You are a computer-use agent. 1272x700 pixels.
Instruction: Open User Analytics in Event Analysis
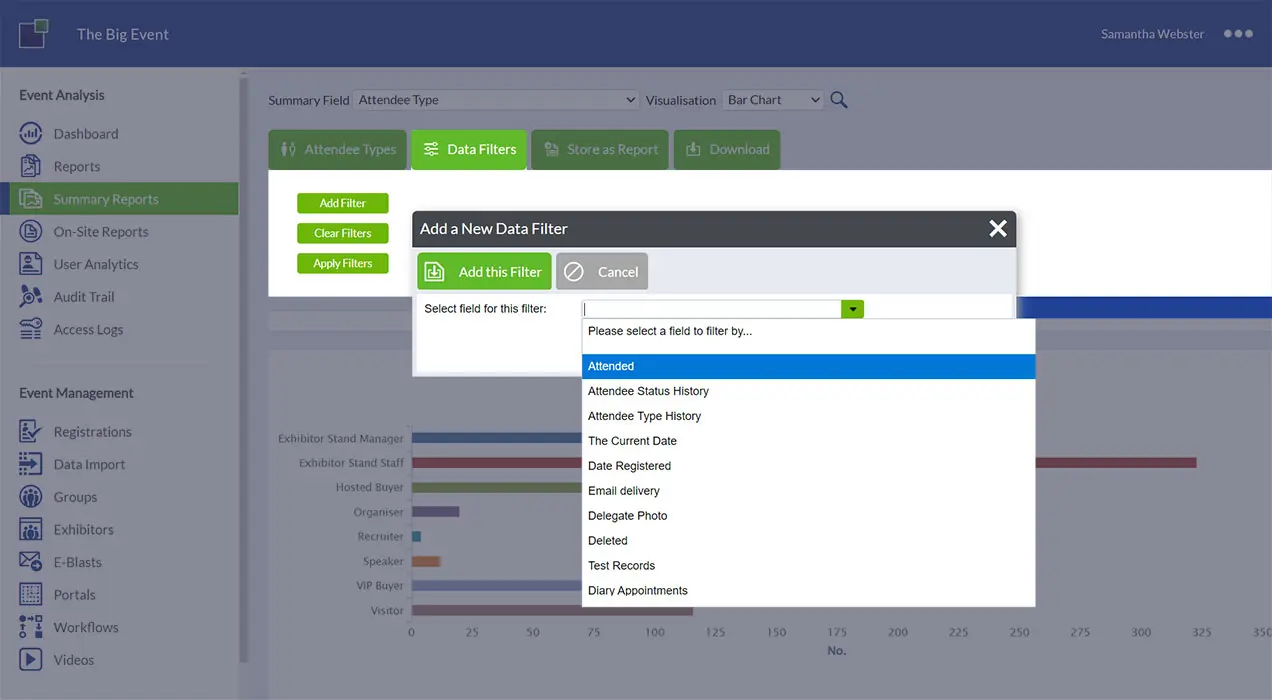tap(95, 263)
